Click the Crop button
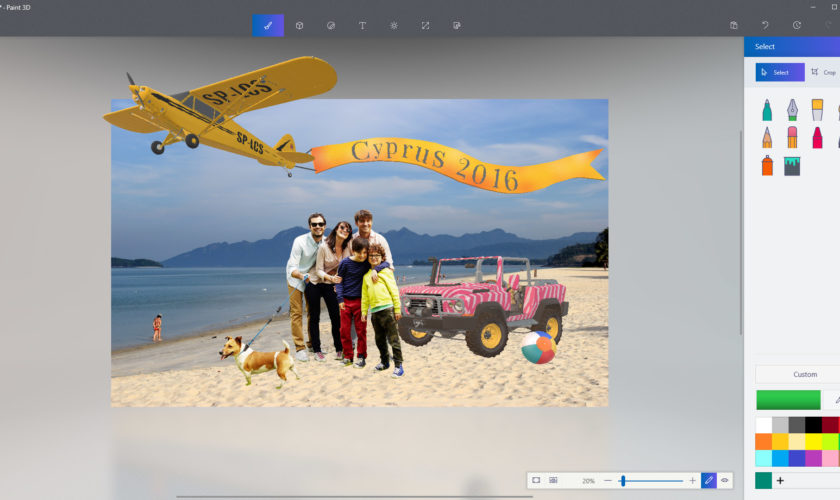Viewport: 840px width, 500px height. (x=823, y=72)
